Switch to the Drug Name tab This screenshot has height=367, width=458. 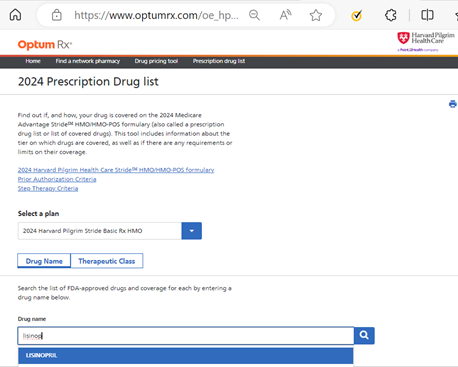(x=44, y=261)
